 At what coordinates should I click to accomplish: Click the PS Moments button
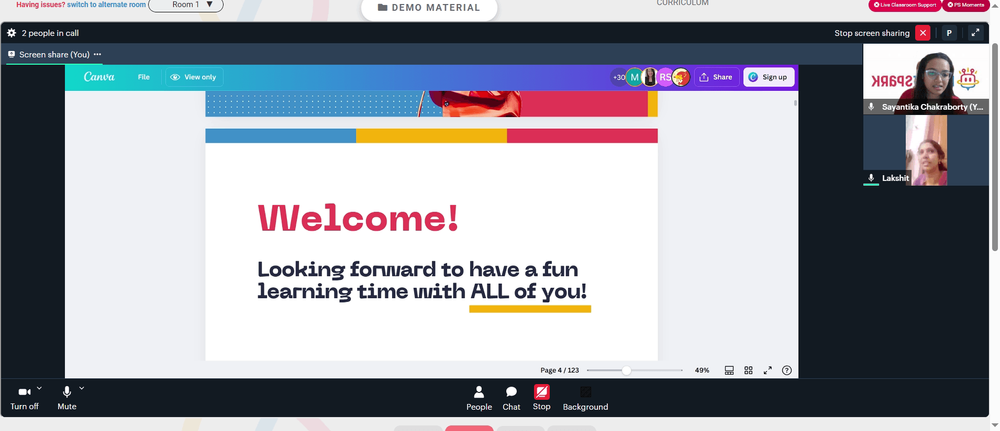(968, 5)
